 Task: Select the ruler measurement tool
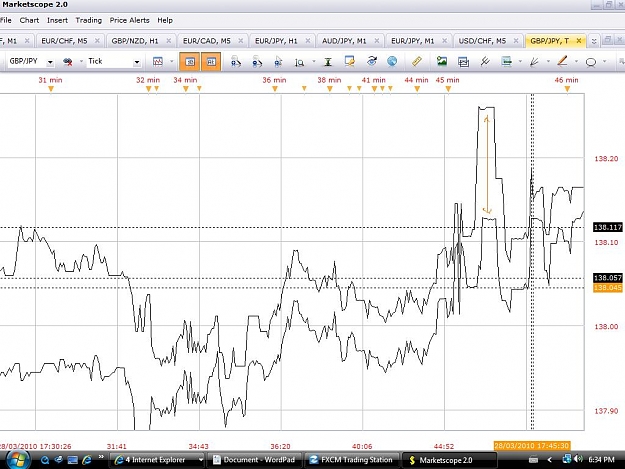point(417,61)
